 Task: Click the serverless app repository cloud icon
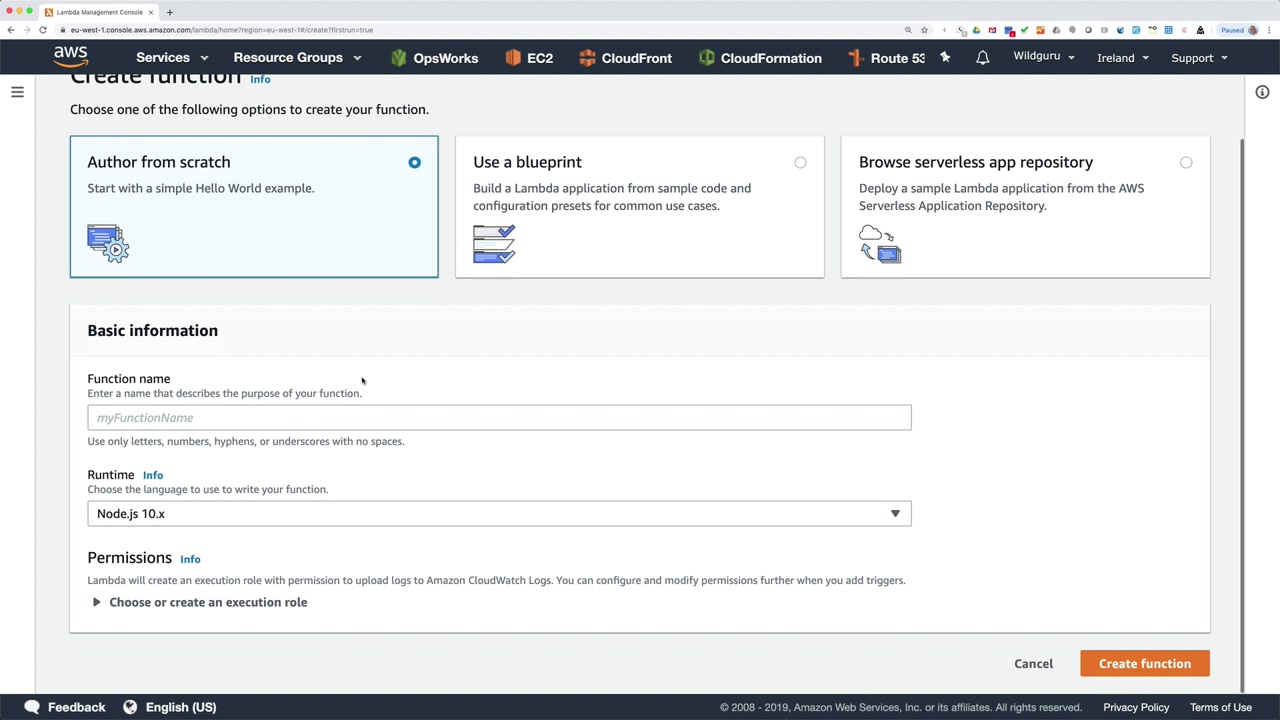880,244
